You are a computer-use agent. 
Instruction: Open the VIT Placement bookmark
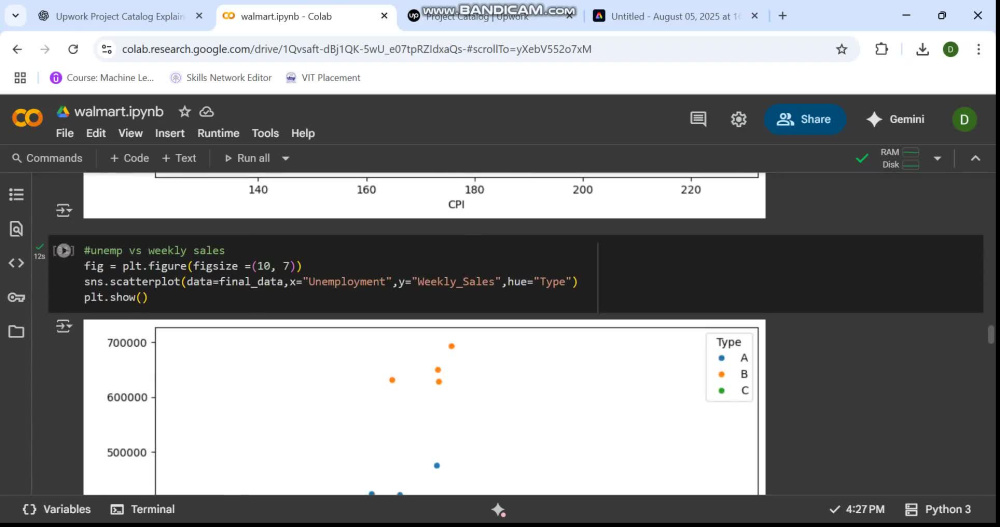tap(323, 78)
